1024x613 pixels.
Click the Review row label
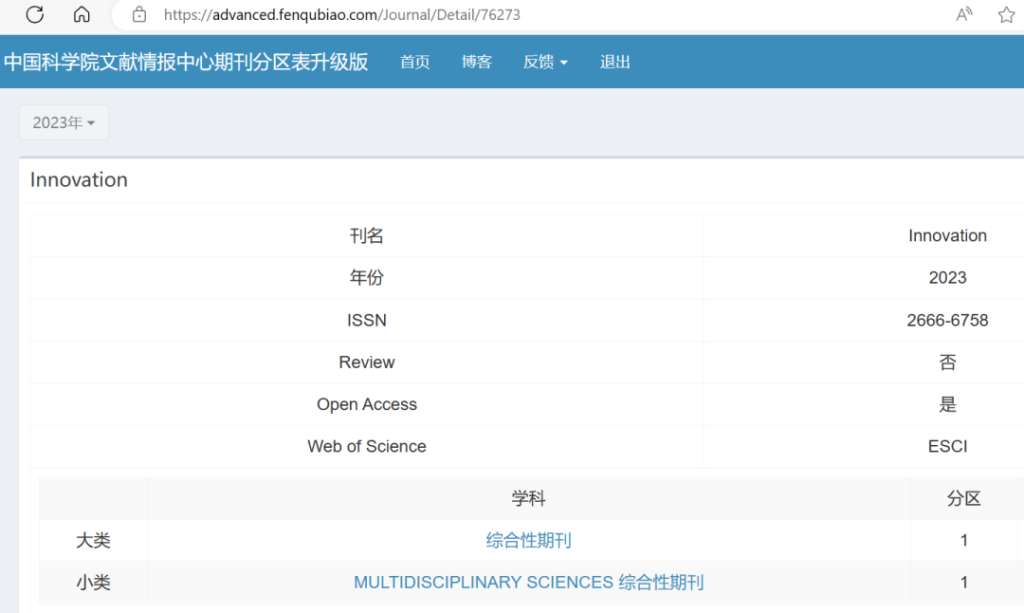point(366,362)
